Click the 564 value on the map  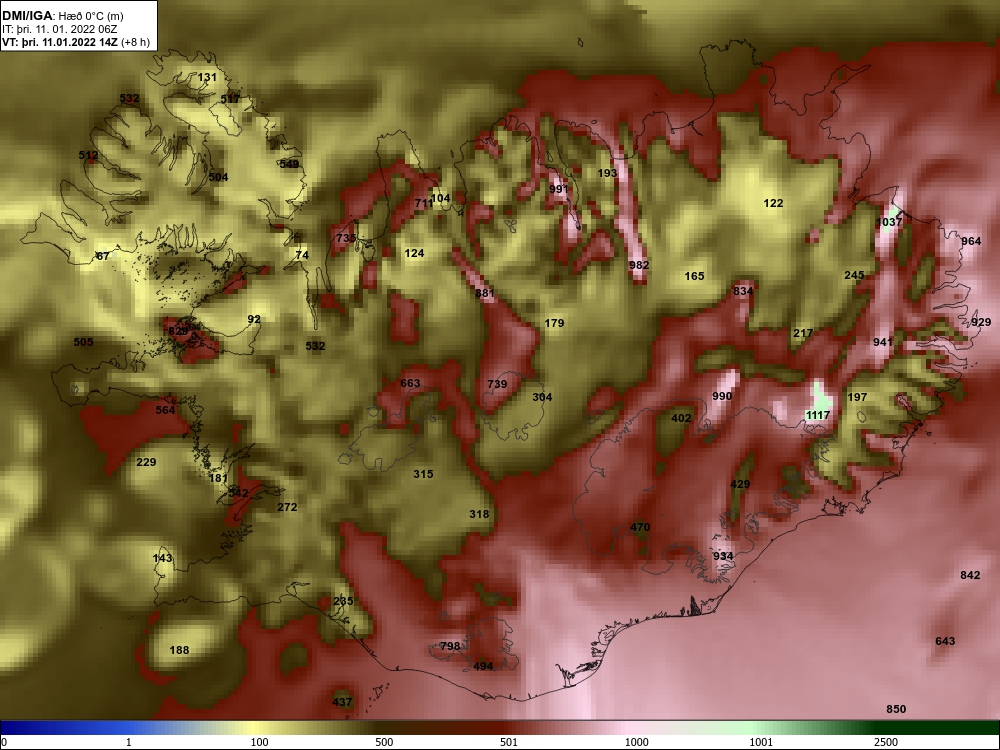[x=165, y=410]
